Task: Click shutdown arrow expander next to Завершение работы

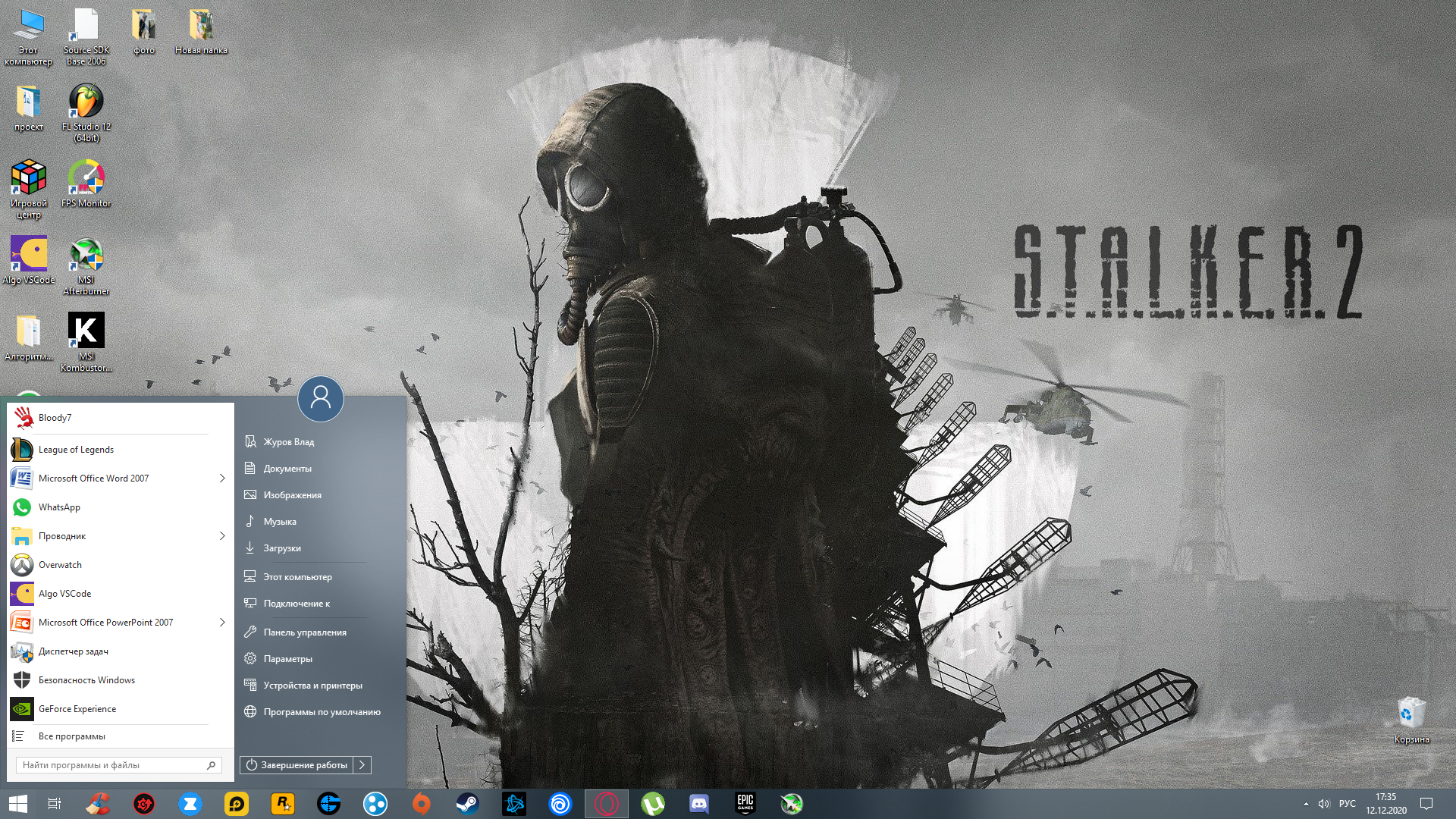Action: tap(362, 765)
